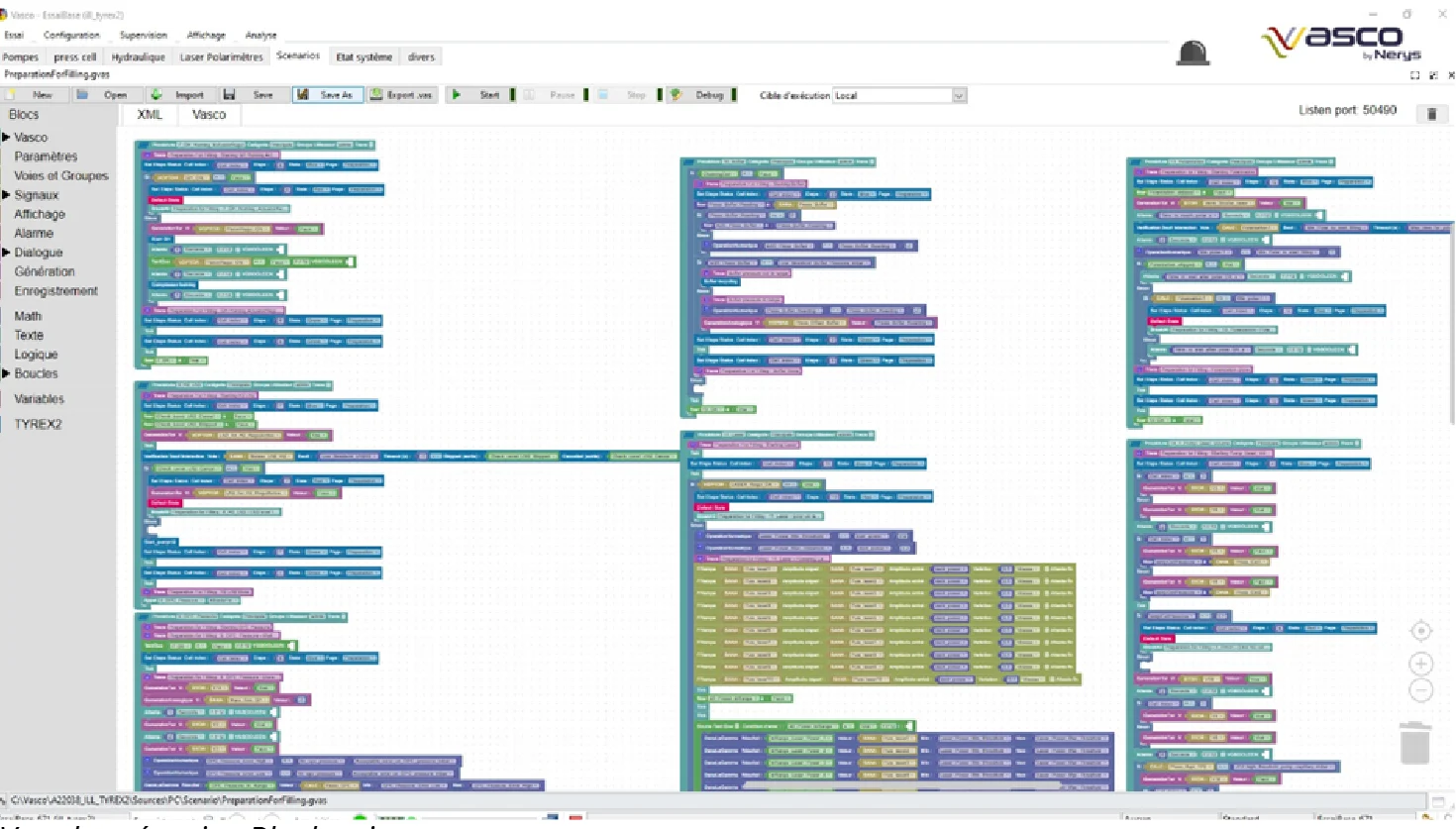Switch to the press cell tab
The image size is (1456, 829).
pyautogui.click(x=75, y=57)
